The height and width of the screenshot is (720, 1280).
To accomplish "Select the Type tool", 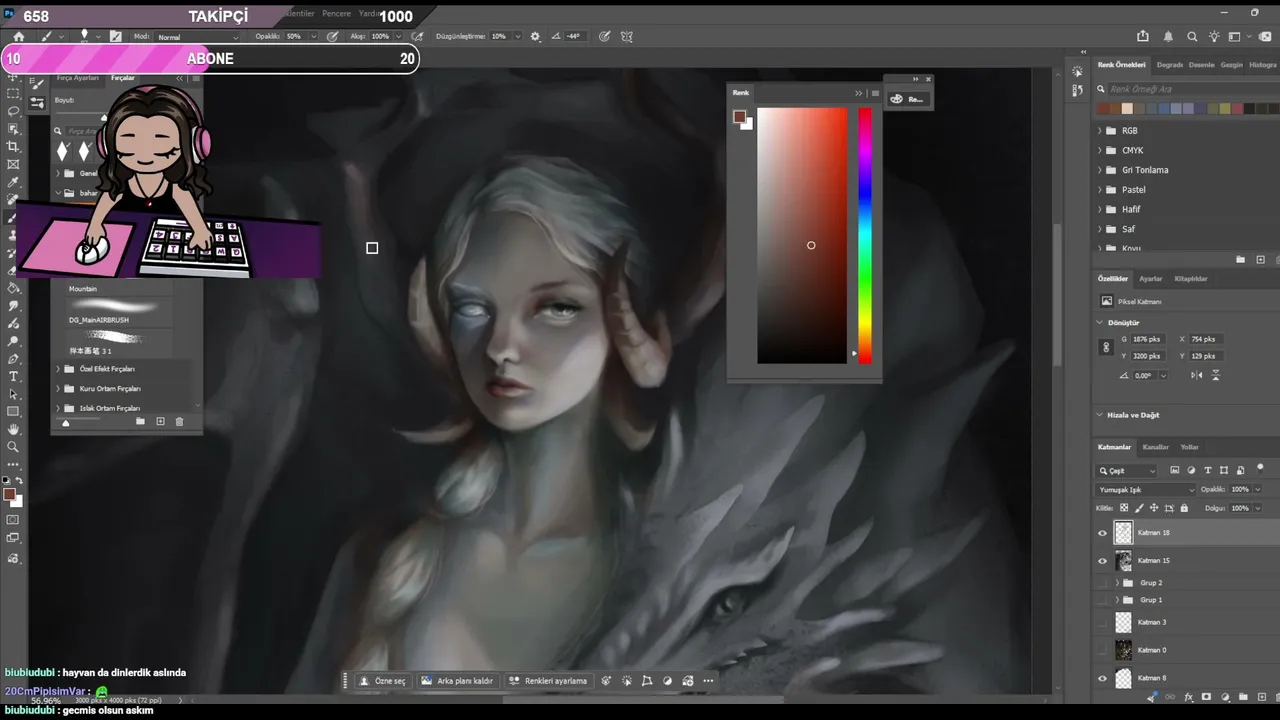I will (14, 376).
